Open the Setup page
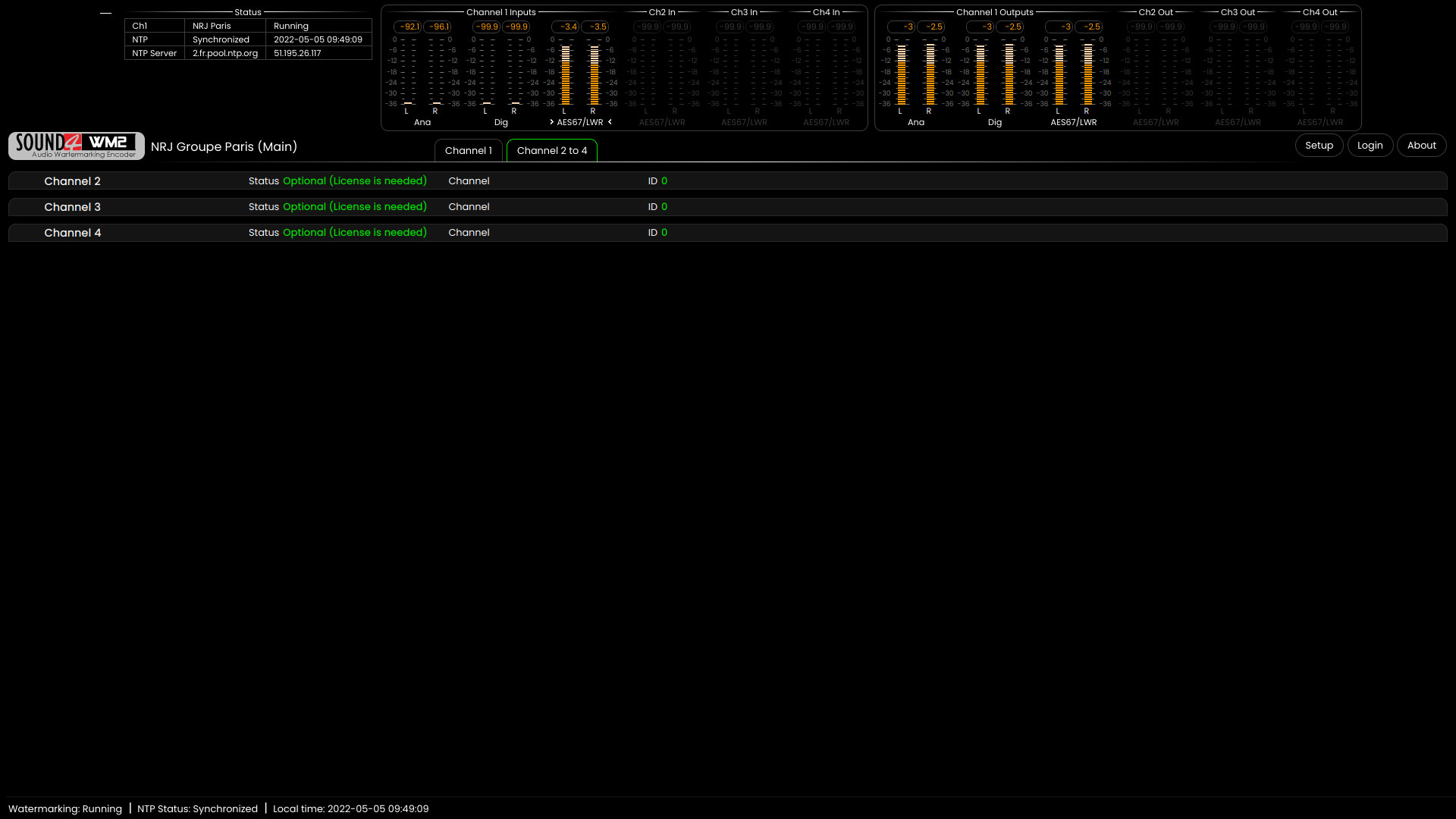The width and height of the screenshot is (1456, 819). pos(1319,146)
